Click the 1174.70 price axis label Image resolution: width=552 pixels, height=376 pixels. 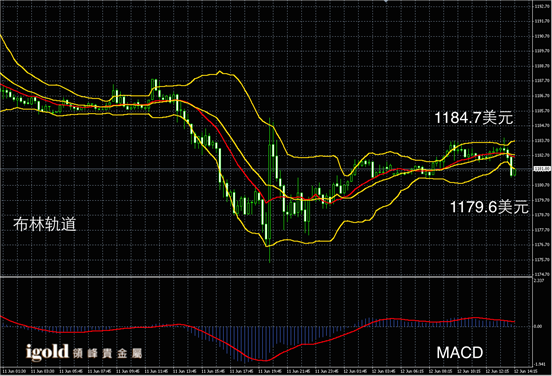pos(542,274)
